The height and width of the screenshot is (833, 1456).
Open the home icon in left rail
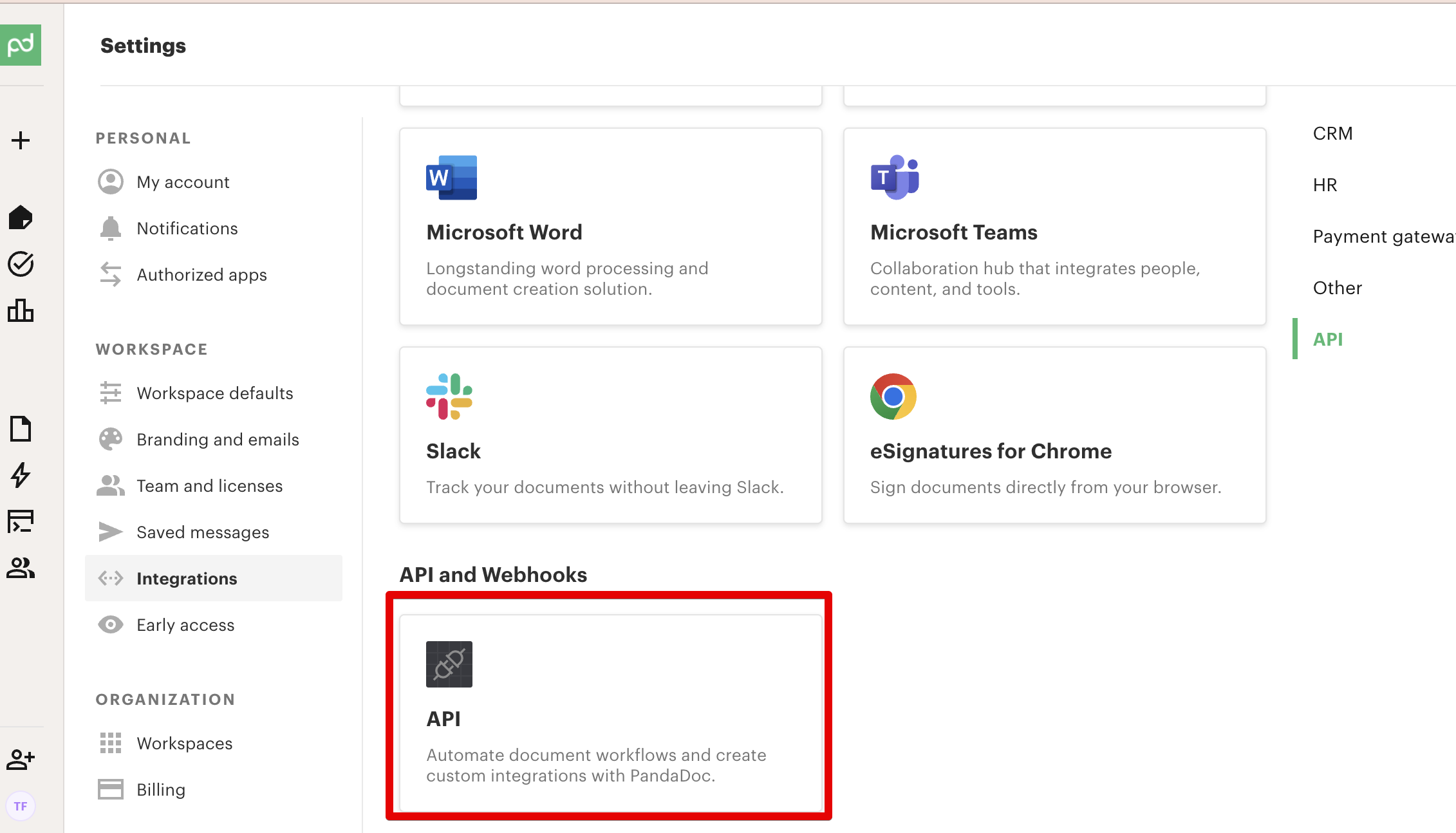[x=21, y=218]
